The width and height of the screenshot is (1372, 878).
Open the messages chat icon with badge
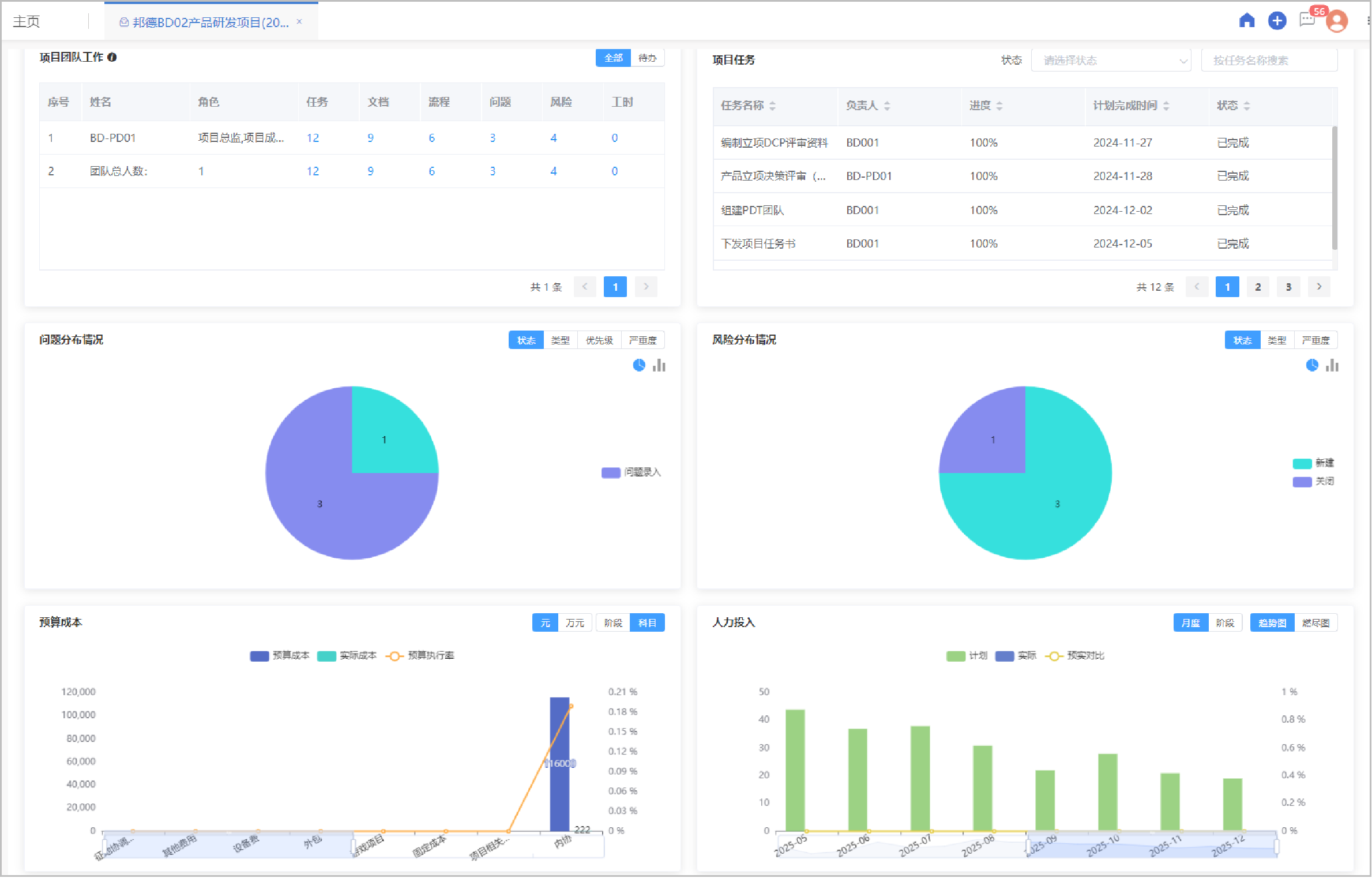pyautogui.click(x=1307, y=20)
